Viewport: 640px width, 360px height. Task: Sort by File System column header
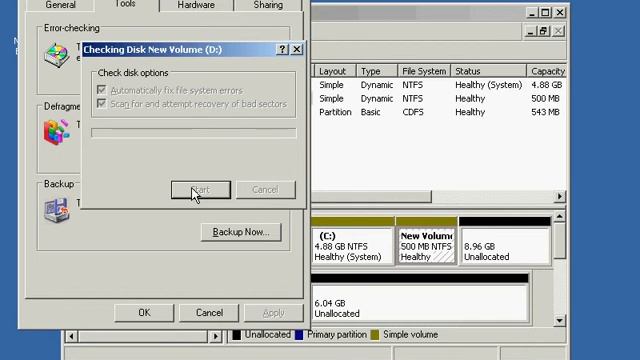coord(424,71)
